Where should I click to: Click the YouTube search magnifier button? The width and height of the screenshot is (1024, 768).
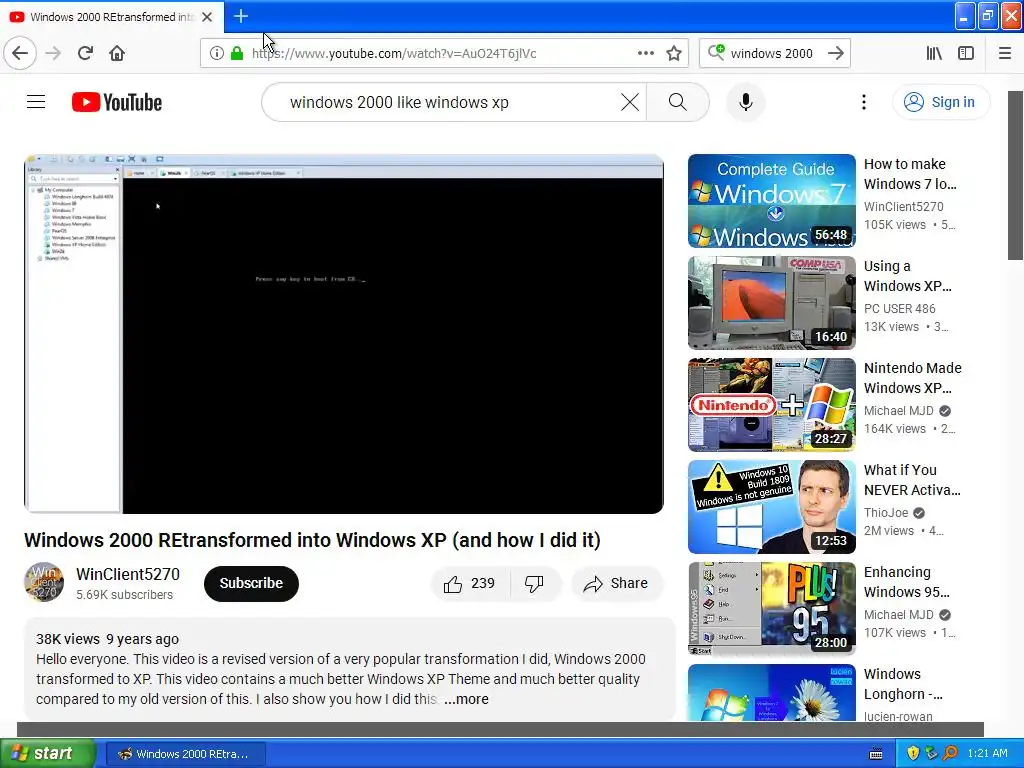click(x=678, y=102)
